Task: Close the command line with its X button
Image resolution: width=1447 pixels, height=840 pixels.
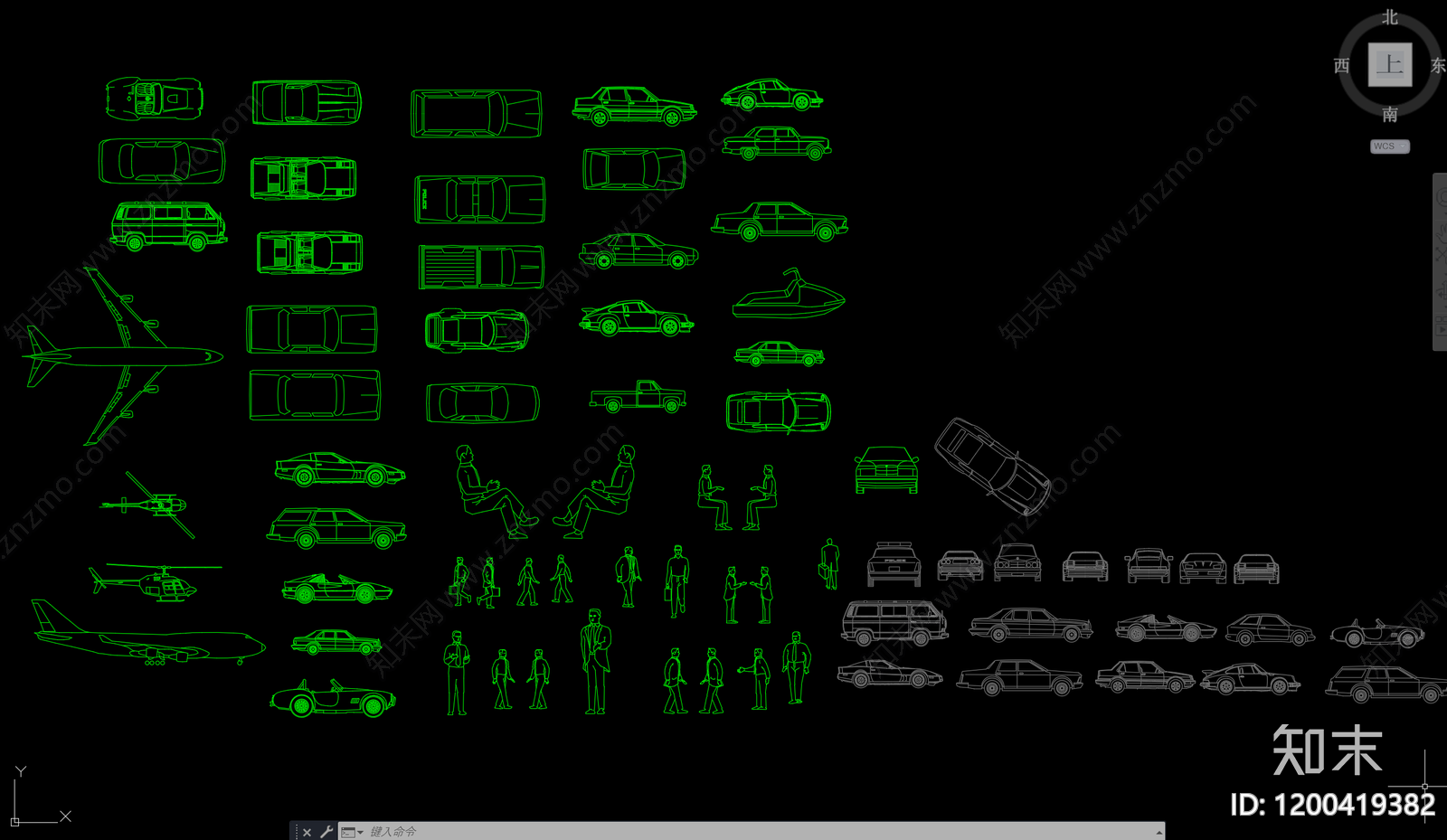Action: [x=307, y=832]
